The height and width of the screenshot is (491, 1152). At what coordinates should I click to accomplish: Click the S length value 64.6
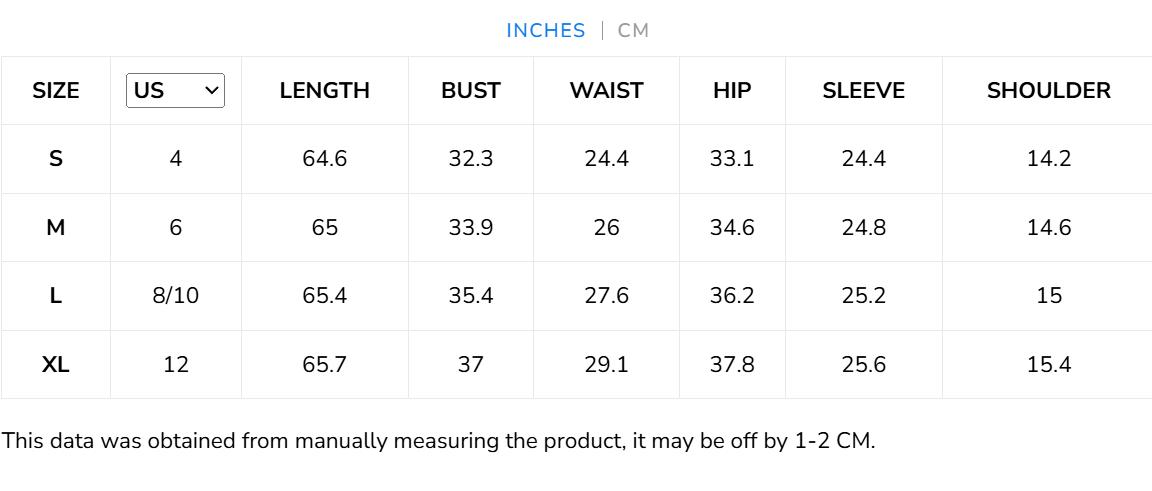tap(325, 159)
